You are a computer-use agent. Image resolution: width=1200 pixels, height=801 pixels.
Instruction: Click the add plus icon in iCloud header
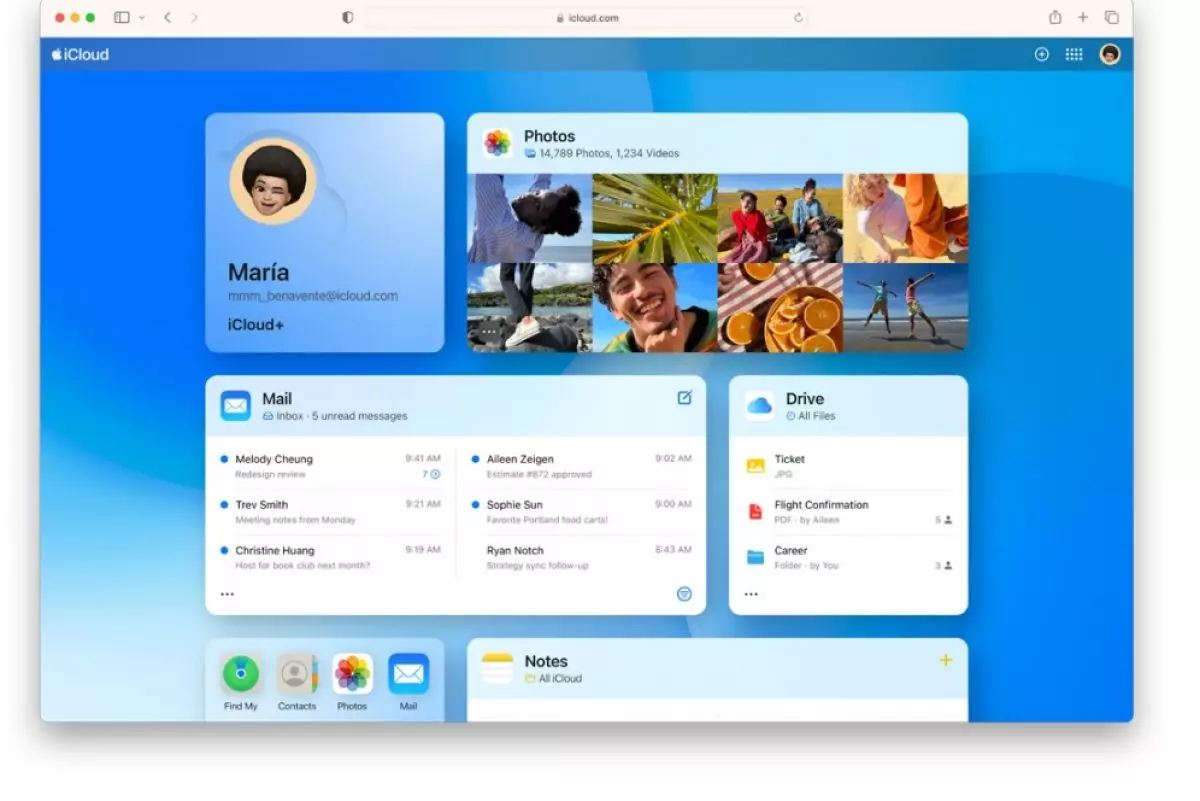[x=1041, y=55]
